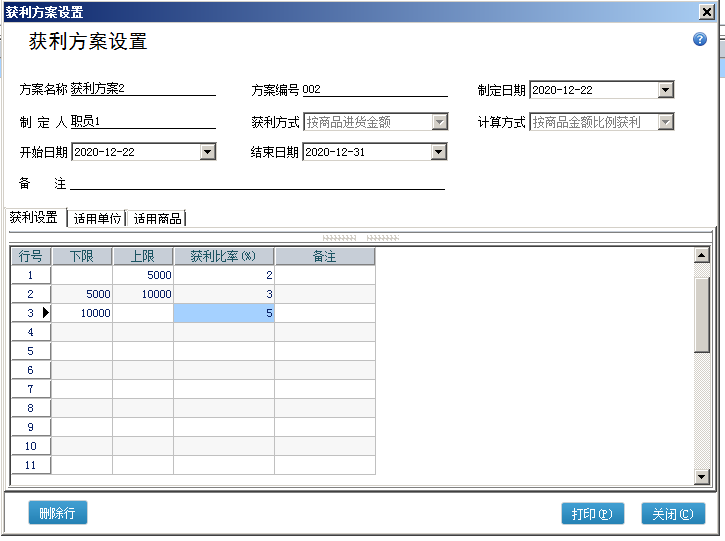Click the scroll up arrow of the table

701,256
